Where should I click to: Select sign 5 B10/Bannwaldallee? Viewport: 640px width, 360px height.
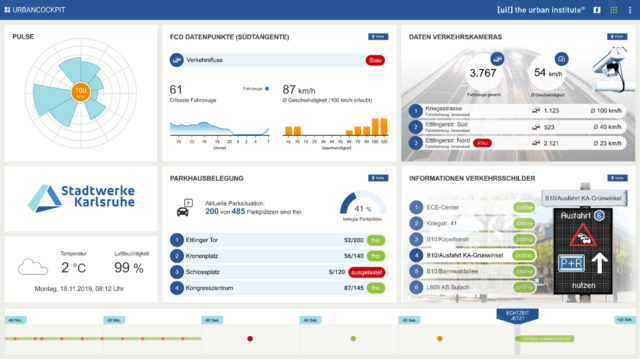473,271
